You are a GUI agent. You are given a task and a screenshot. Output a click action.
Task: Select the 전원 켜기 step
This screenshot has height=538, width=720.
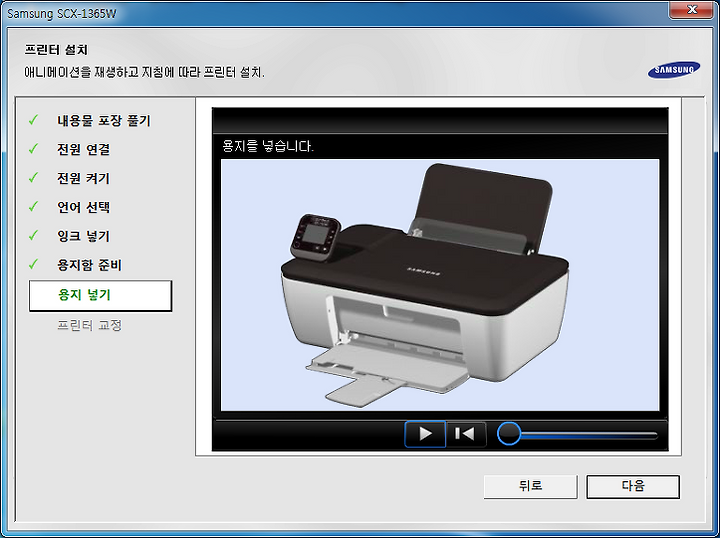click(x=84, y=178)
